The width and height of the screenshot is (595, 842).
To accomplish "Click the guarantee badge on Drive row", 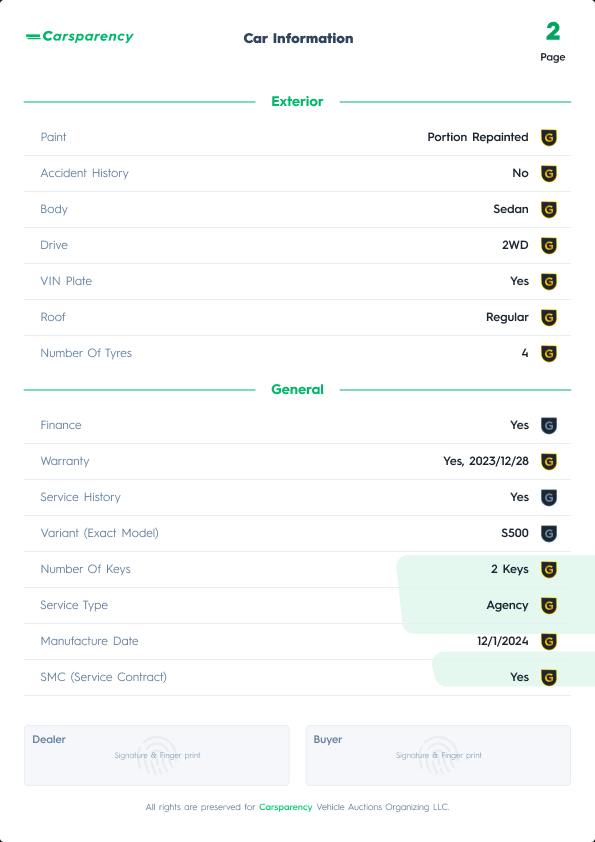I will point(548,245).
